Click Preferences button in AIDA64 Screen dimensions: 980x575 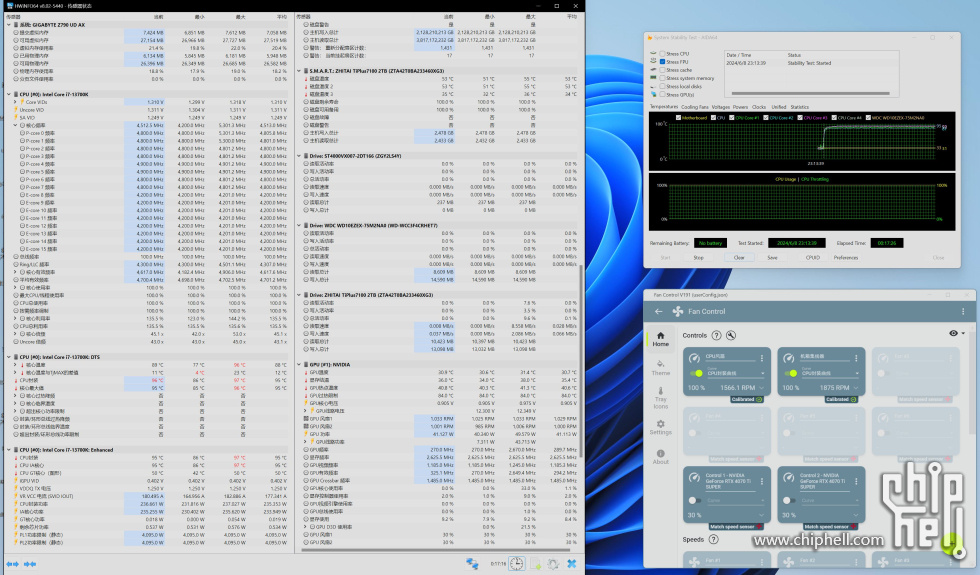[846, 258]
